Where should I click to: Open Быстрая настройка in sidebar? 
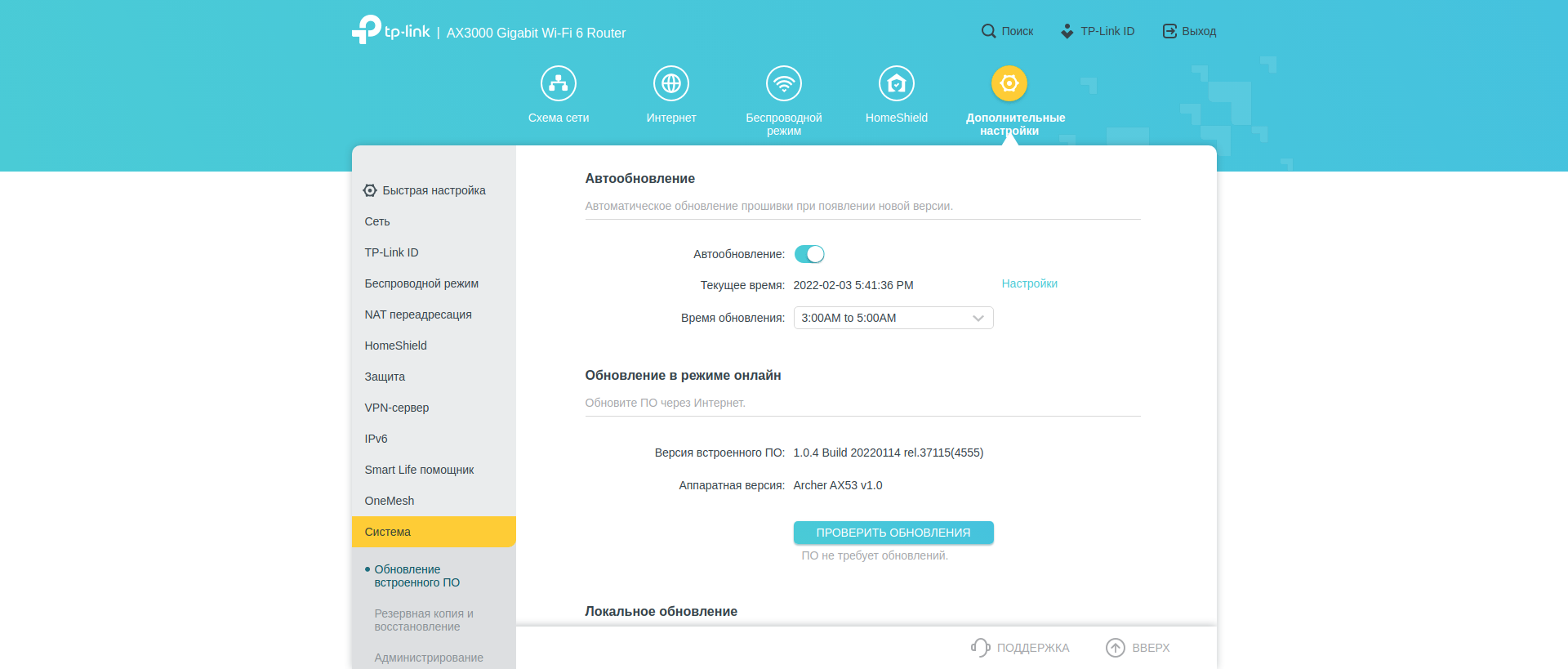click(x=434, y=190)
